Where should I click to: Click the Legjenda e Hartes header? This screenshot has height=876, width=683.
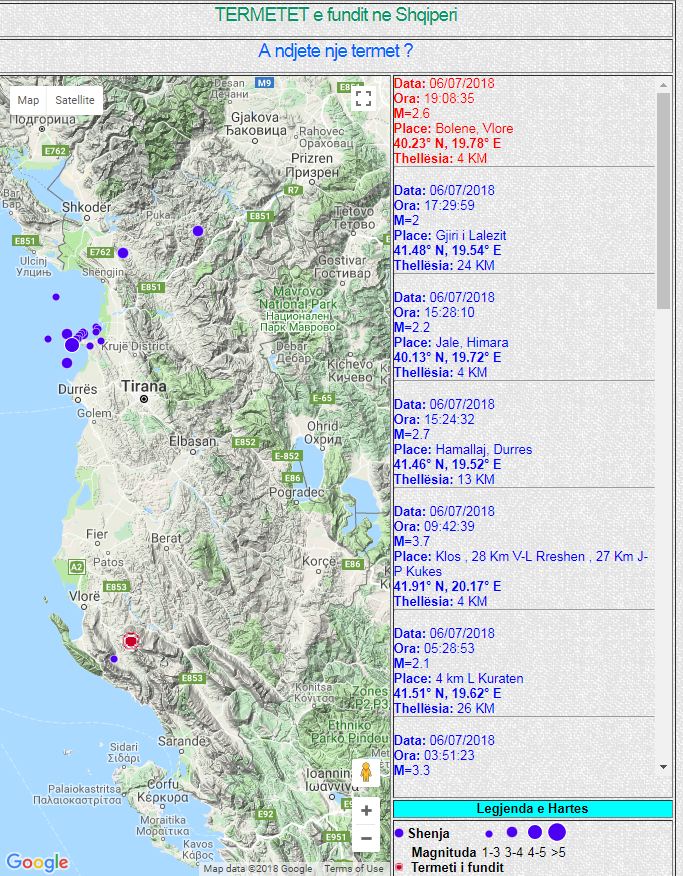(530, 808)
